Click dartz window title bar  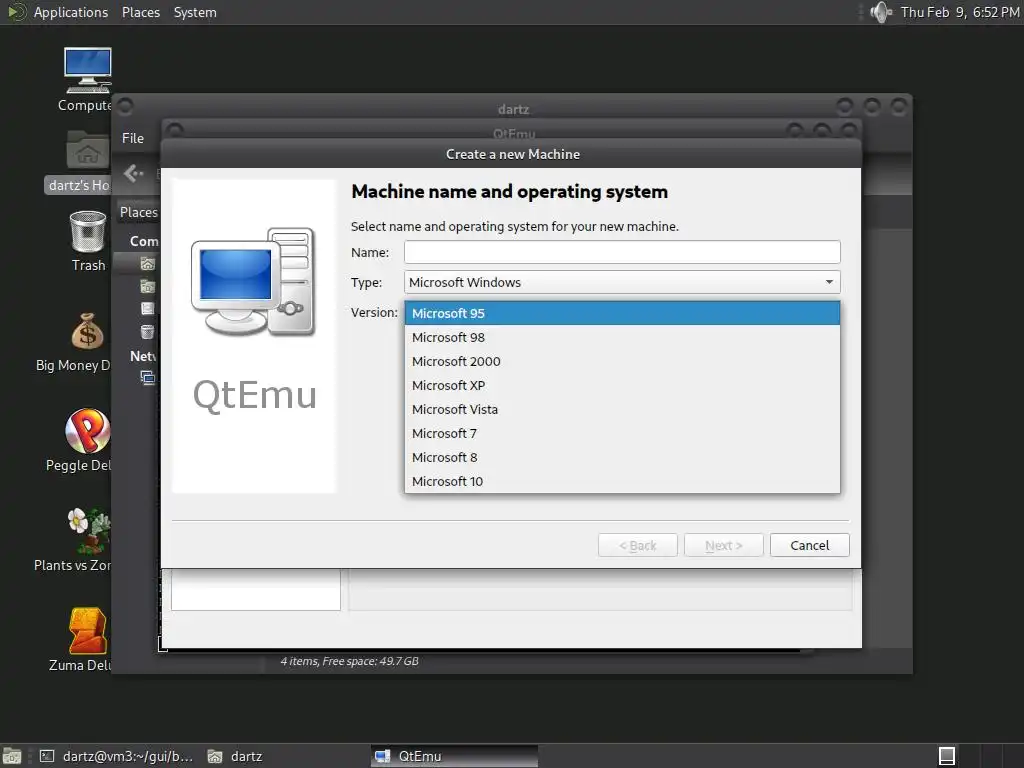pyautogui.click(x=512, y=108)
